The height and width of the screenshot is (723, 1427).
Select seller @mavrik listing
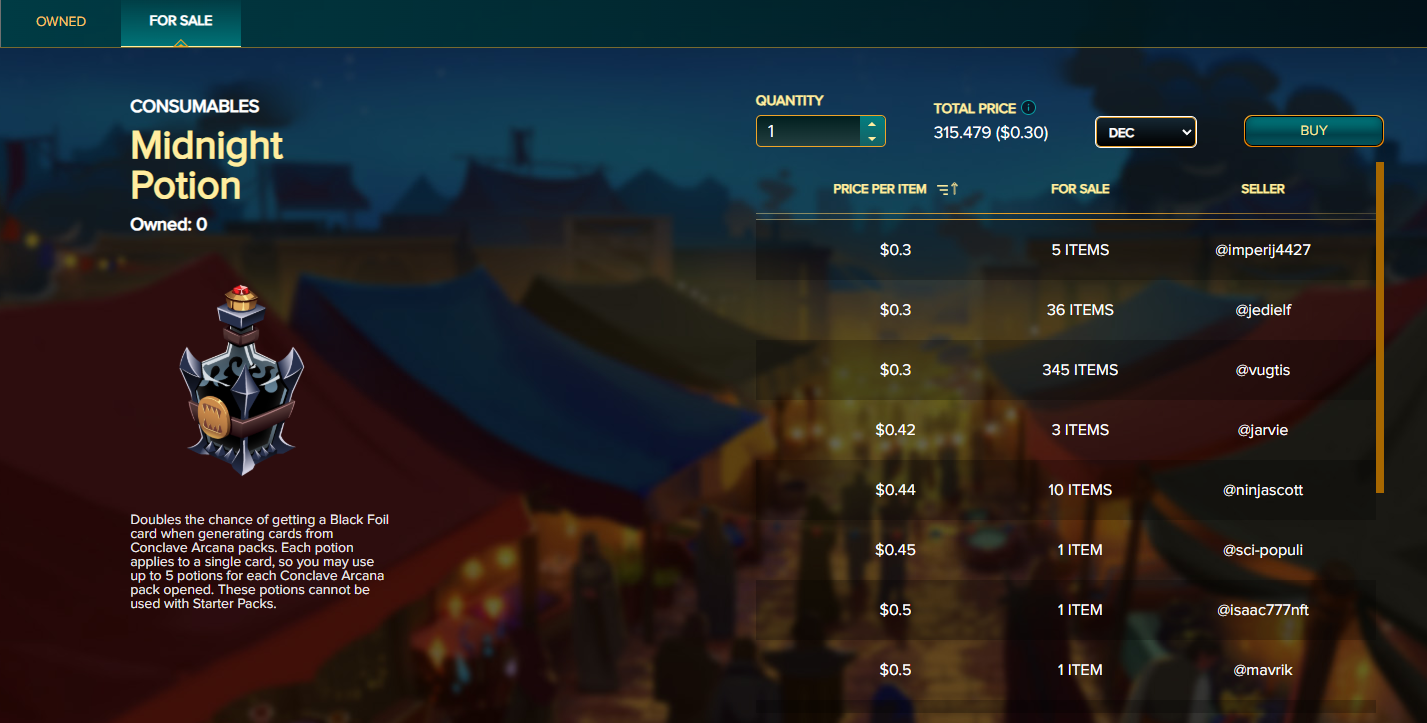tap(1066, 670)
